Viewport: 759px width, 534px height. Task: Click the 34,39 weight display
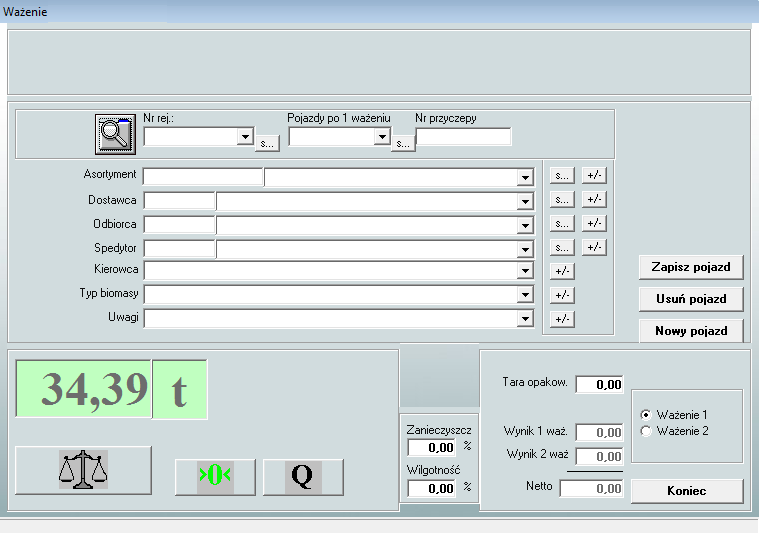click(83, 388)
